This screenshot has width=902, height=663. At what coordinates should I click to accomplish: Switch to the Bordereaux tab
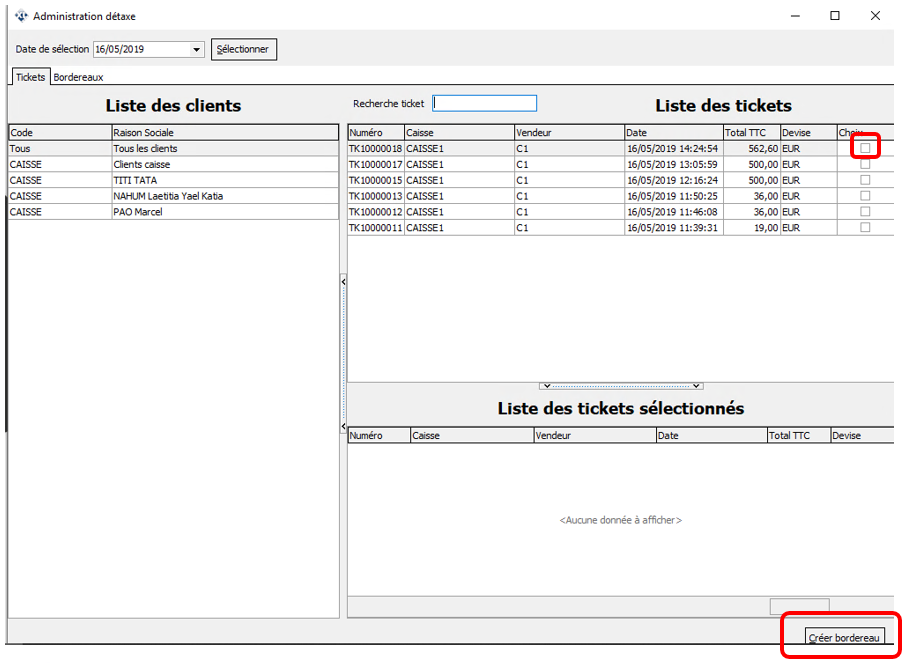click(79, 77)
